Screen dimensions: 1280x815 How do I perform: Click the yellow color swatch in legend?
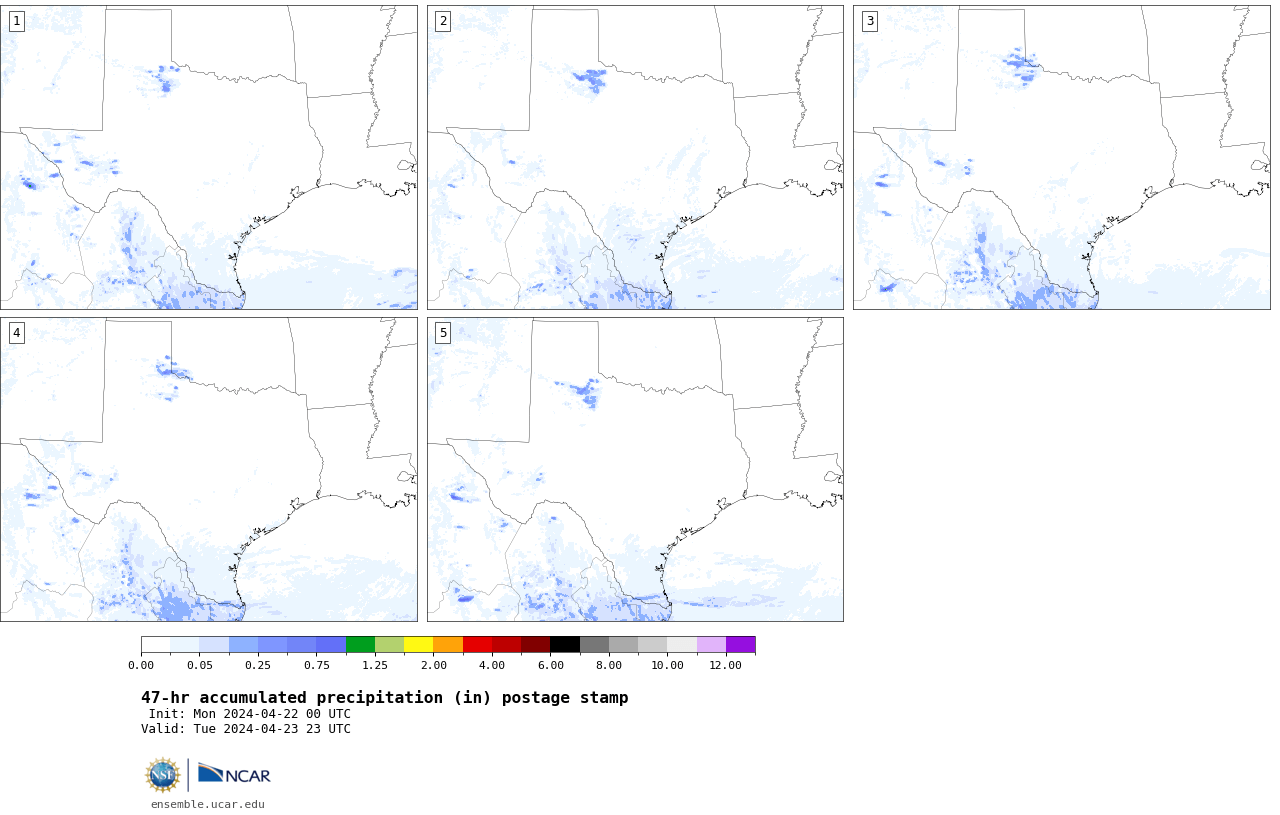(x=418, y=645)
